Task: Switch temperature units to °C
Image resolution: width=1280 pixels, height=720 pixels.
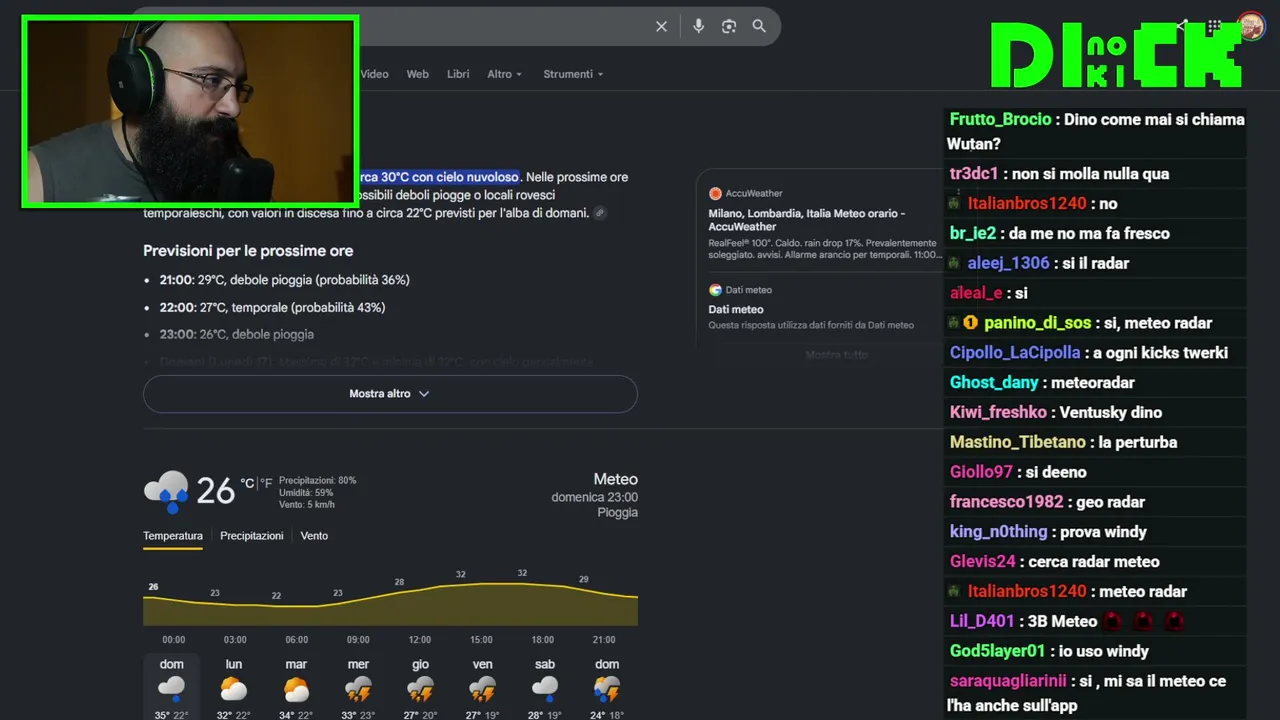Action: coord(247,483)
